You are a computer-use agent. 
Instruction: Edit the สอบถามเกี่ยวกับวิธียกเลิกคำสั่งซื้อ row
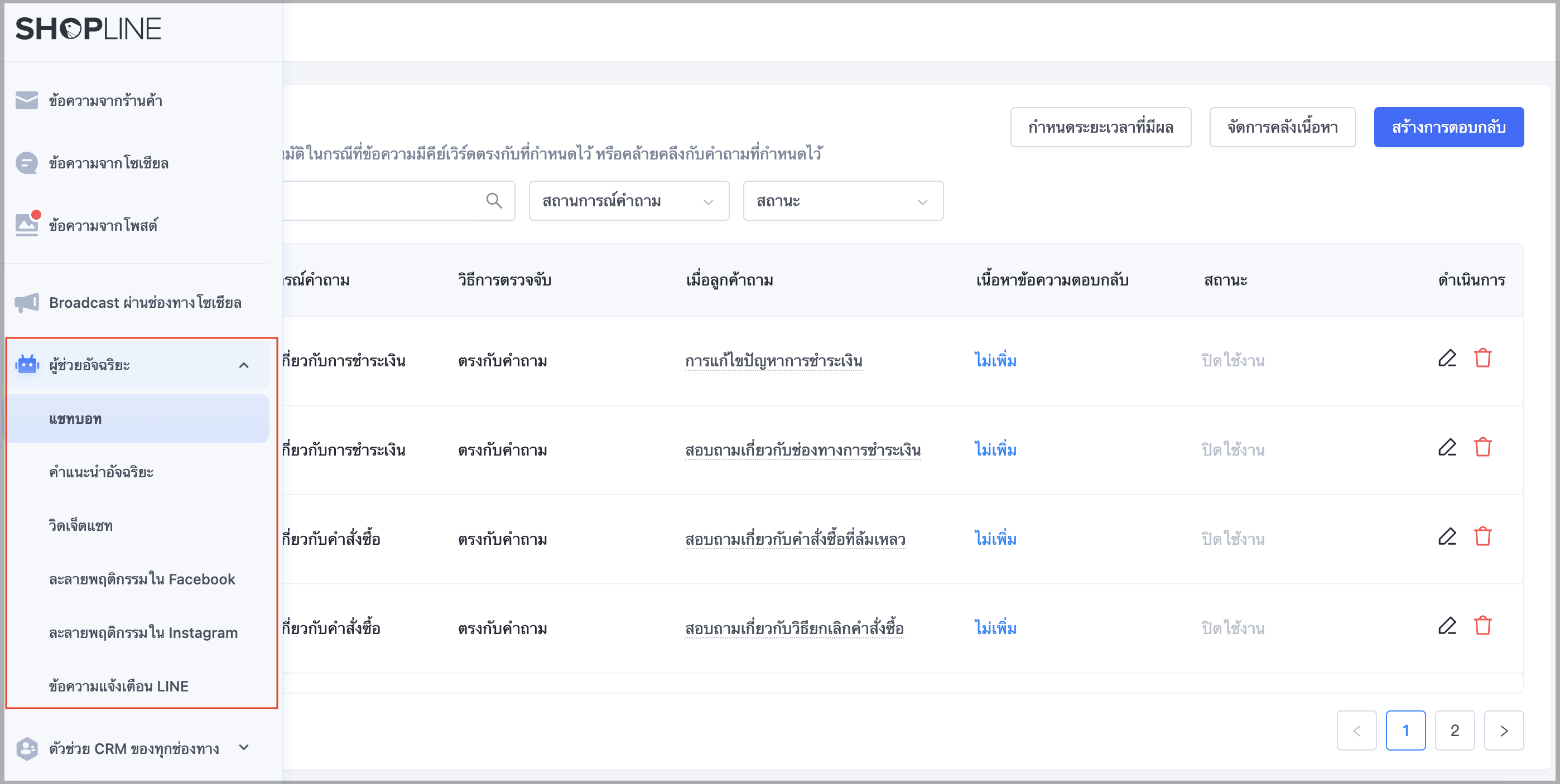(x=1447, y=626)
